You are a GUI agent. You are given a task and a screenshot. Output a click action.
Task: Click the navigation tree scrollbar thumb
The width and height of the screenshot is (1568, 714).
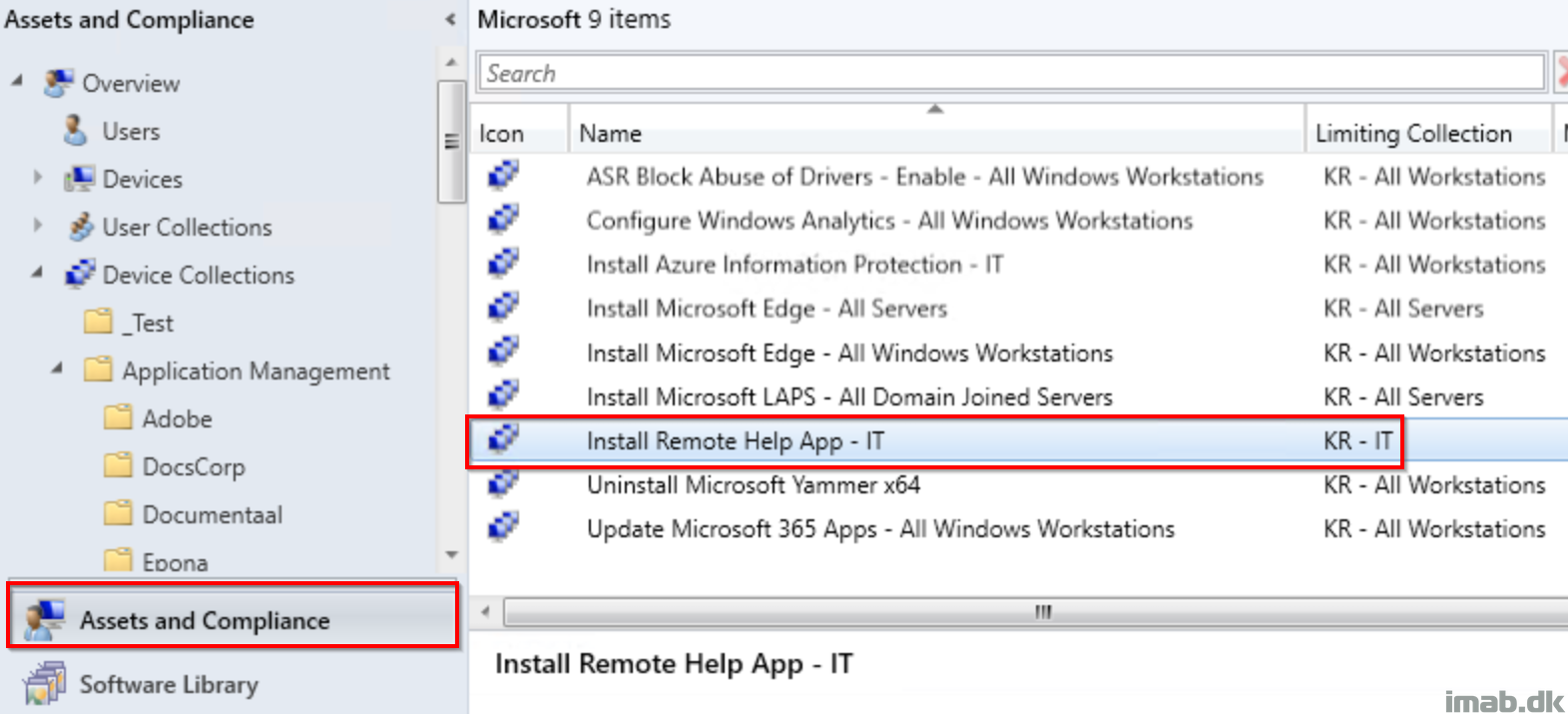click(451, 141)
